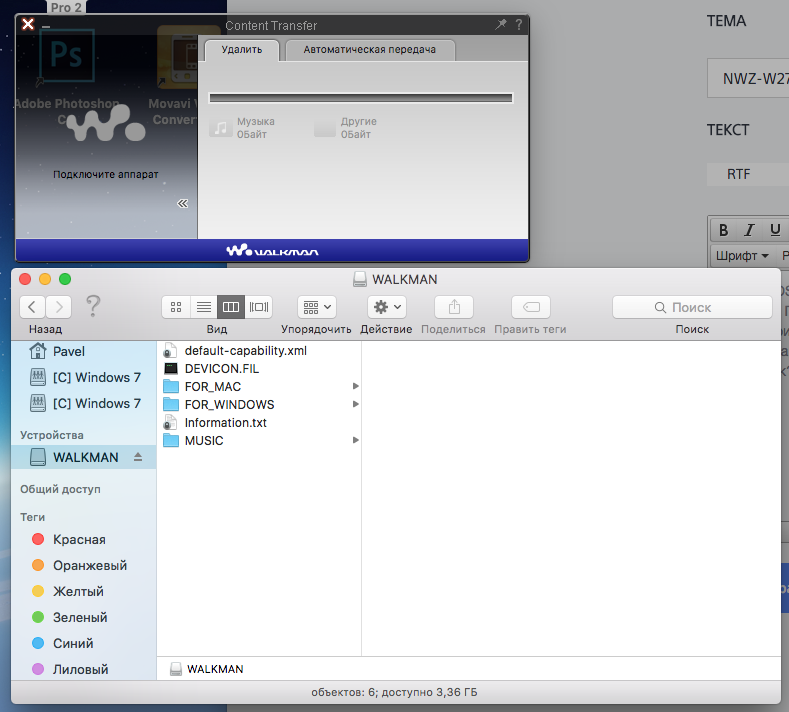Switch Finder to list view
The image size is (789, 712).
(x=203, y=307)
